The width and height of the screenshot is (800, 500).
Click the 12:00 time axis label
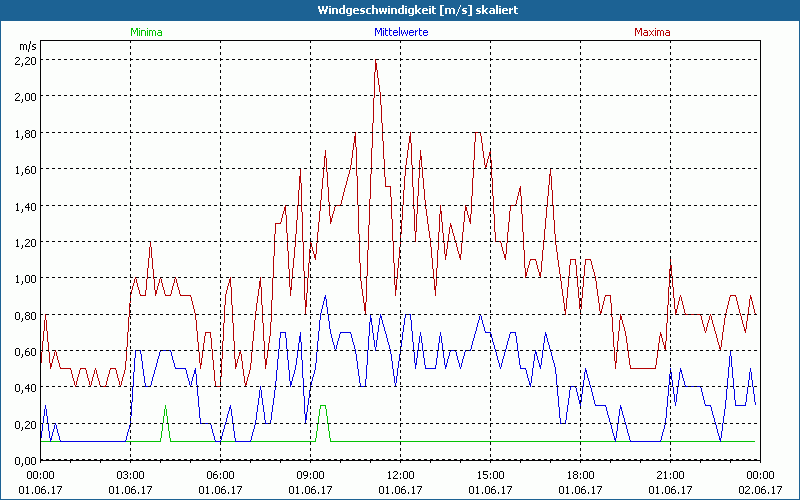coord(400,475)
